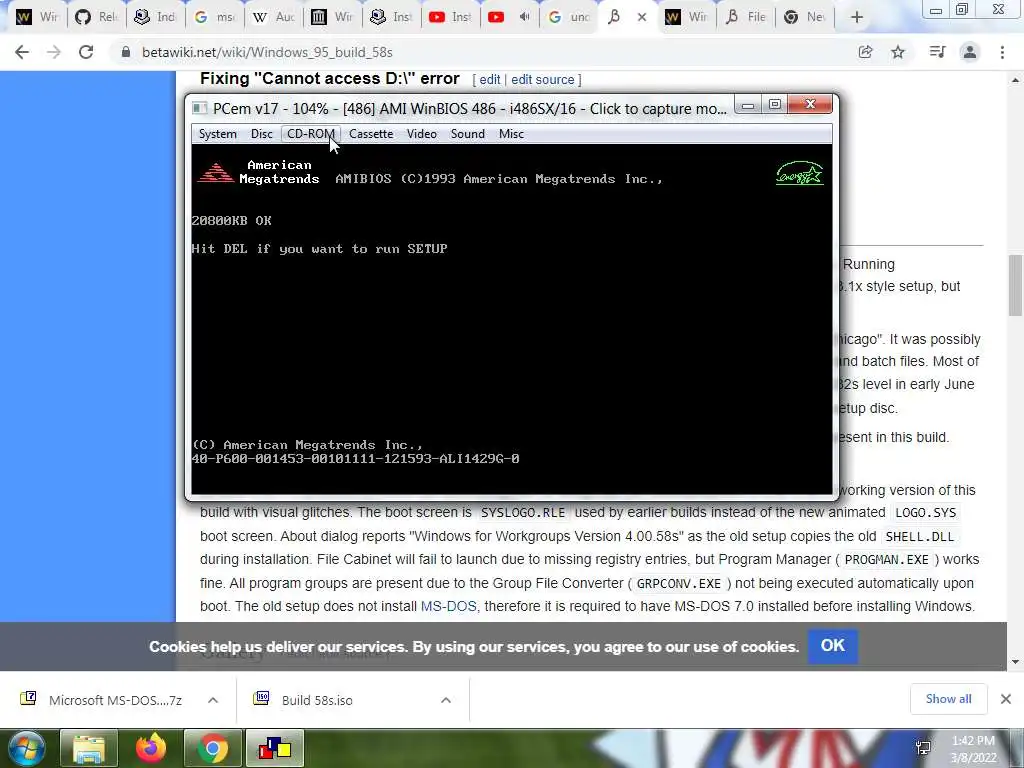Open the Cassette menu in PCem
The width and height of the screenshot is (1024, 768).
(371, 134)
